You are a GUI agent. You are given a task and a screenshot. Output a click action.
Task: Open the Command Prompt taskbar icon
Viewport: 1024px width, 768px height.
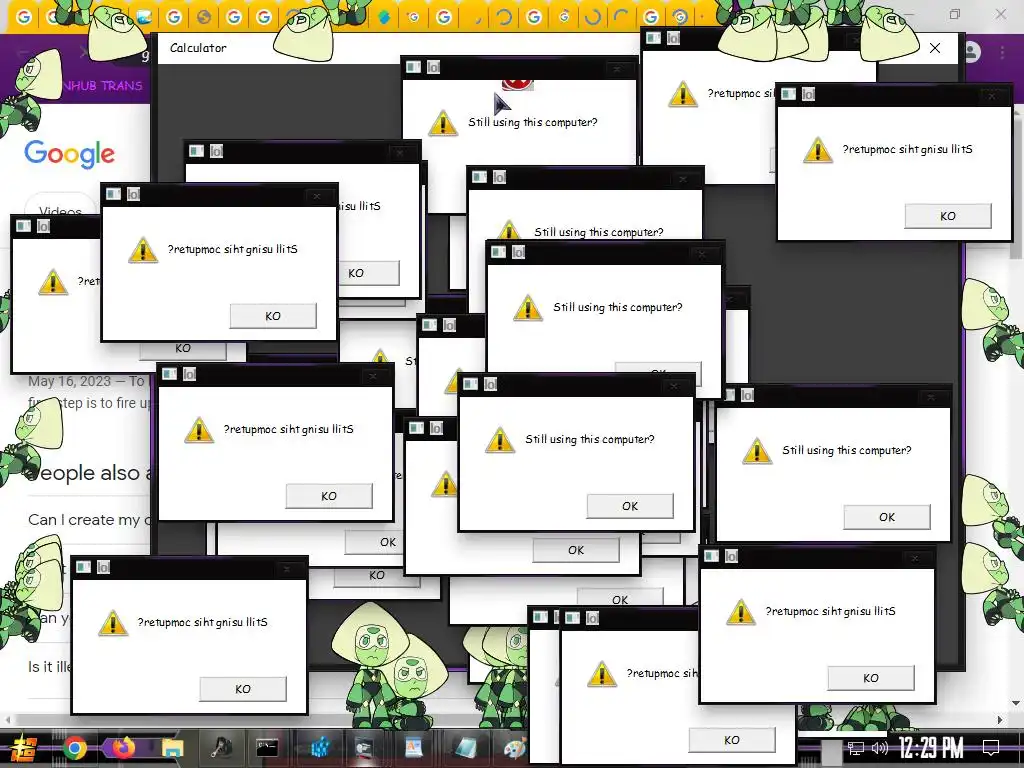267,748
